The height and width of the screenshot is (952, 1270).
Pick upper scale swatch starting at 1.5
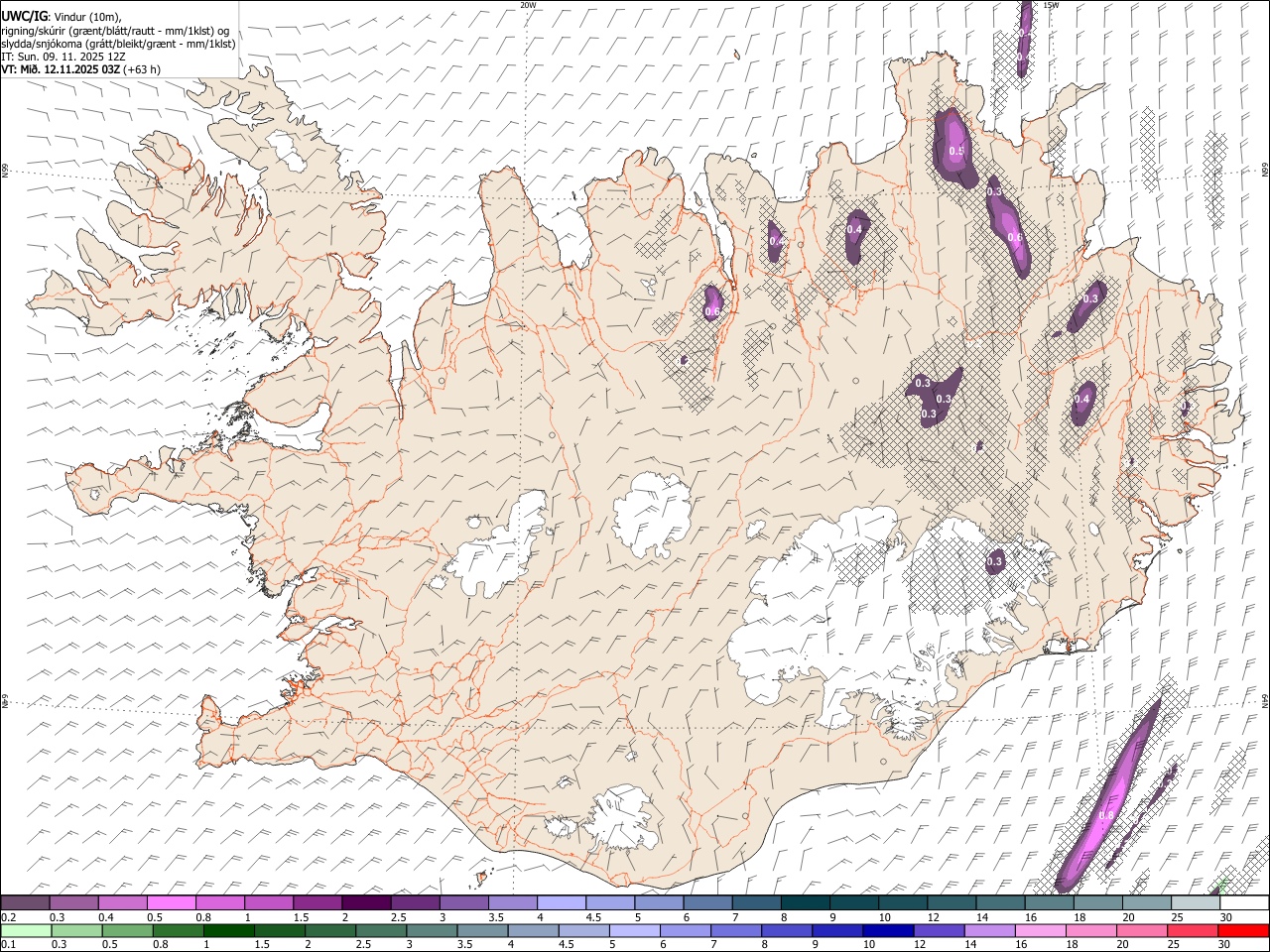[x=317, y=903]
